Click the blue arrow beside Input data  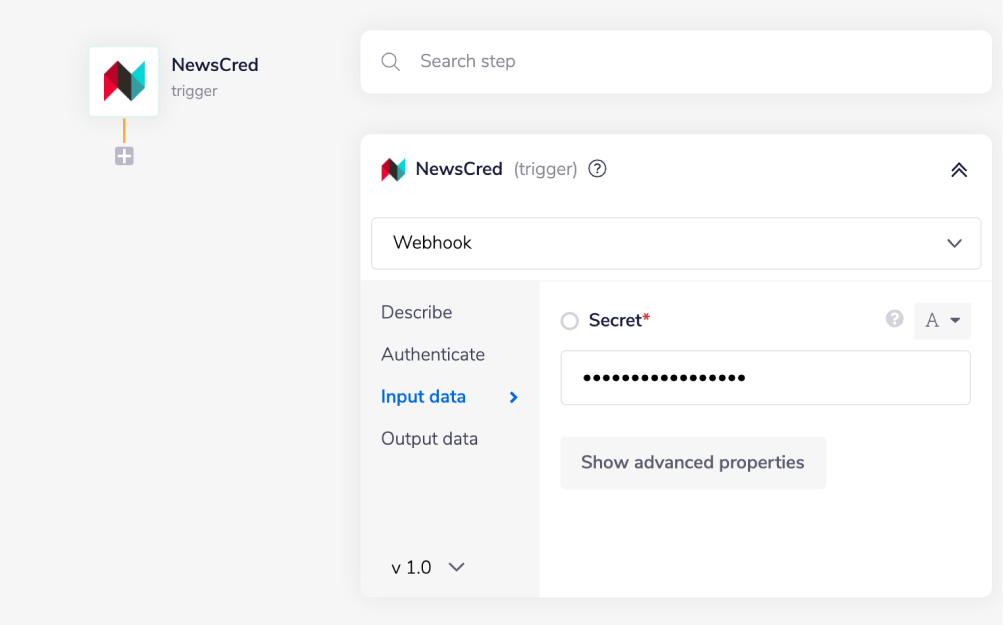513,397
